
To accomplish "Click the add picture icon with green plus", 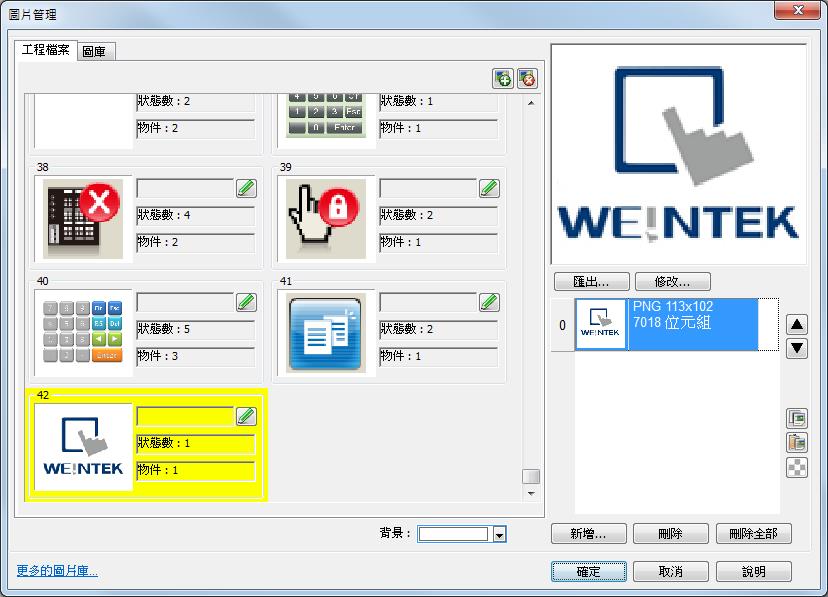I will pos(503,78).
